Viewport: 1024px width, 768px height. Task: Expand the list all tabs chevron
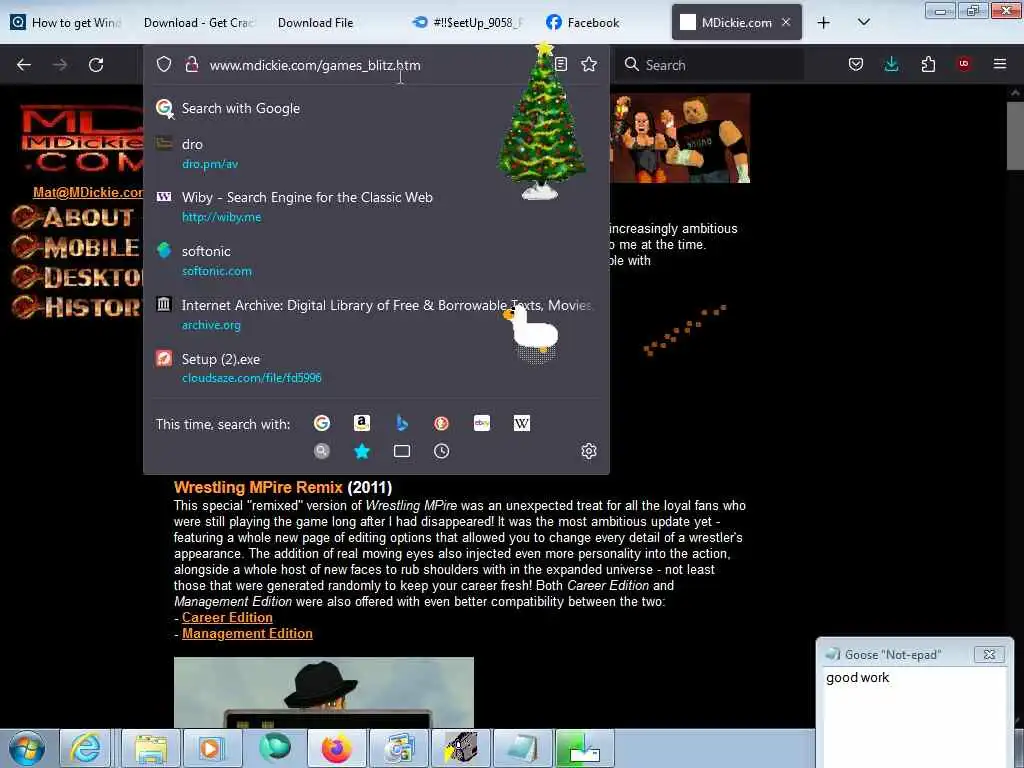863,23
